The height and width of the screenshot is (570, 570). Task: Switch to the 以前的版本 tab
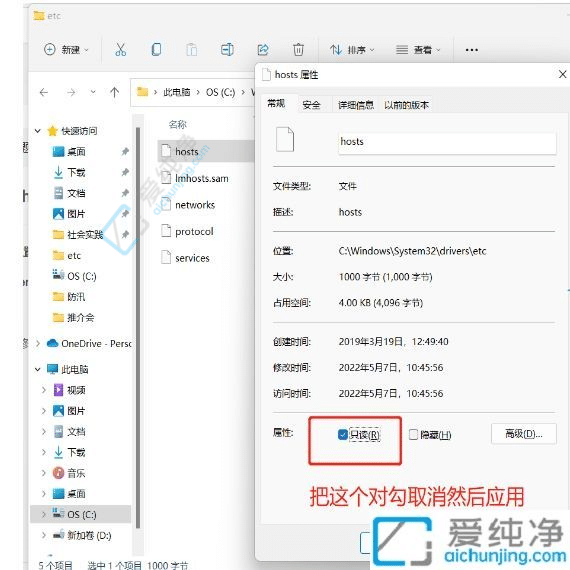point(406,105)
